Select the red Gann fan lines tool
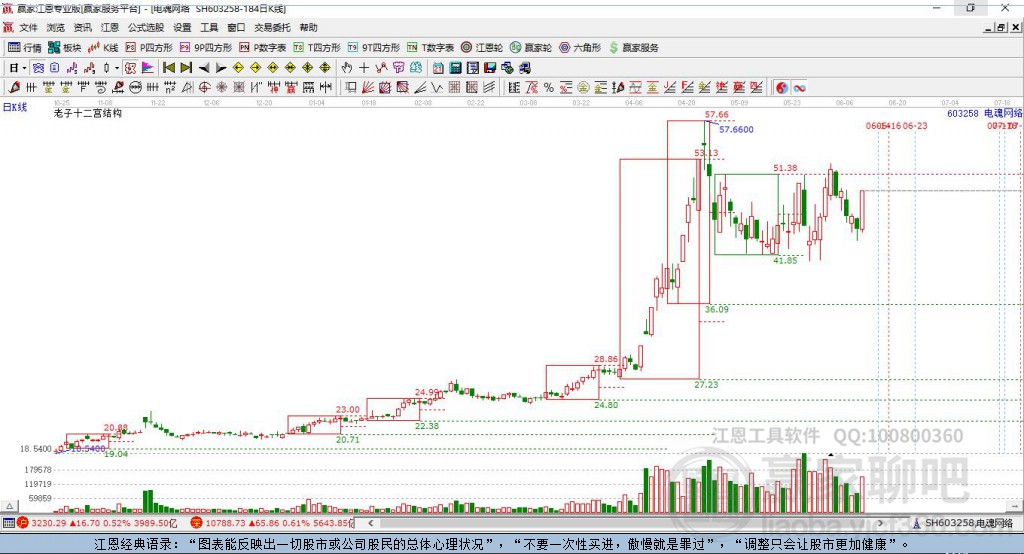The width and height of the screenshot is (1024, 554). [x=368, y=87]
